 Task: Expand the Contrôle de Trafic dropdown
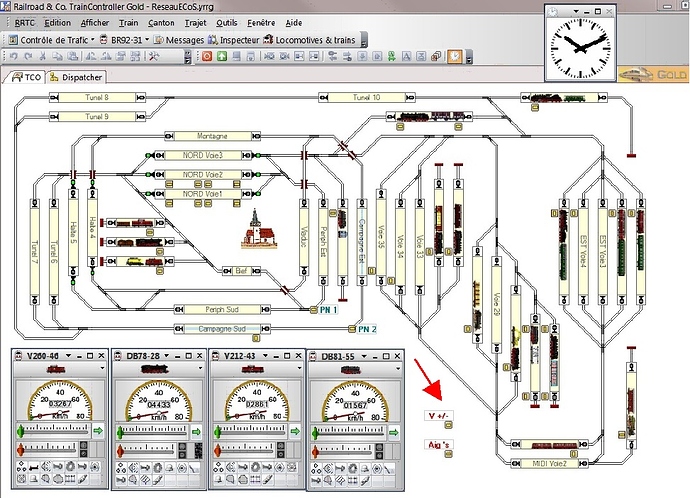click(x=93, y=40)
